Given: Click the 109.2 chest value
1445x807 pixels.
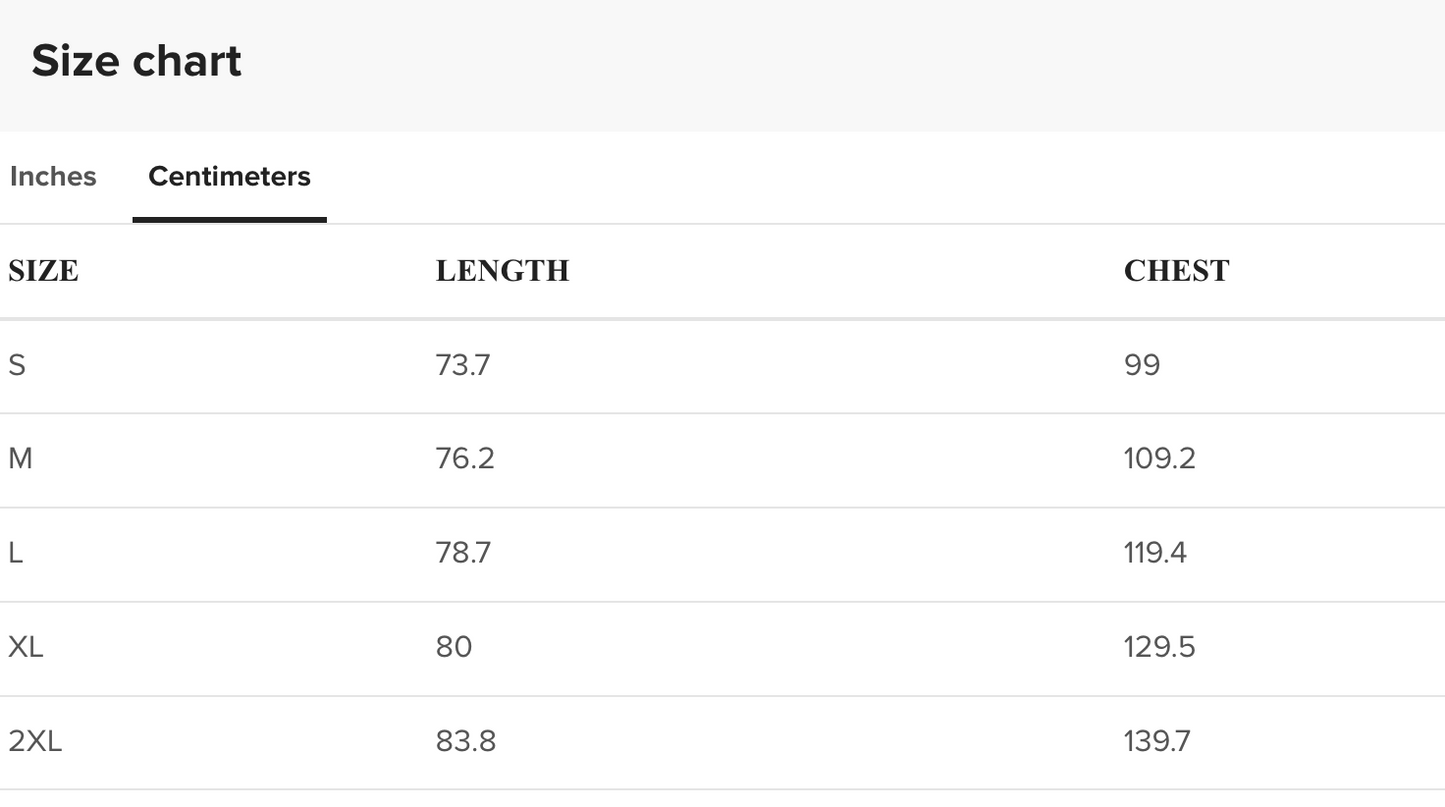Looking at the screenshot, I should [1160, 459].
